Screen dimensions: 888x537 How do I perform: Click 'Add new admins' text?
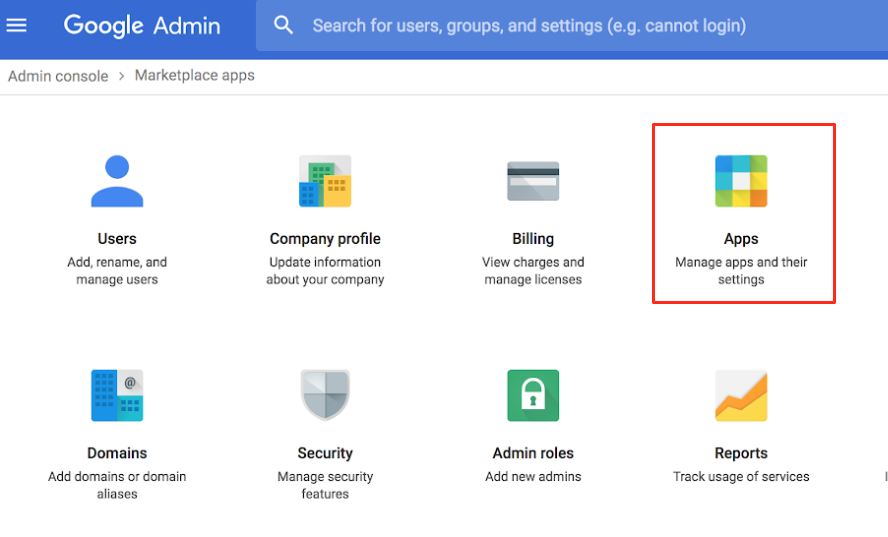tap(533, 477)
